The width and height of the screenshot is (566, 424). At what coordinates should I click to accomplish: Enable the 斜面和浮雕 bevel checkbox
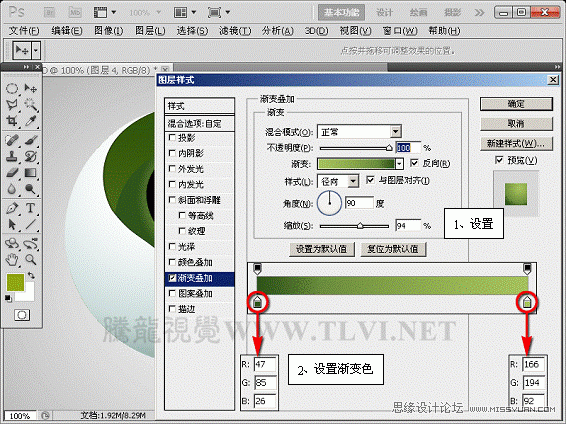[x=172, y=200]
